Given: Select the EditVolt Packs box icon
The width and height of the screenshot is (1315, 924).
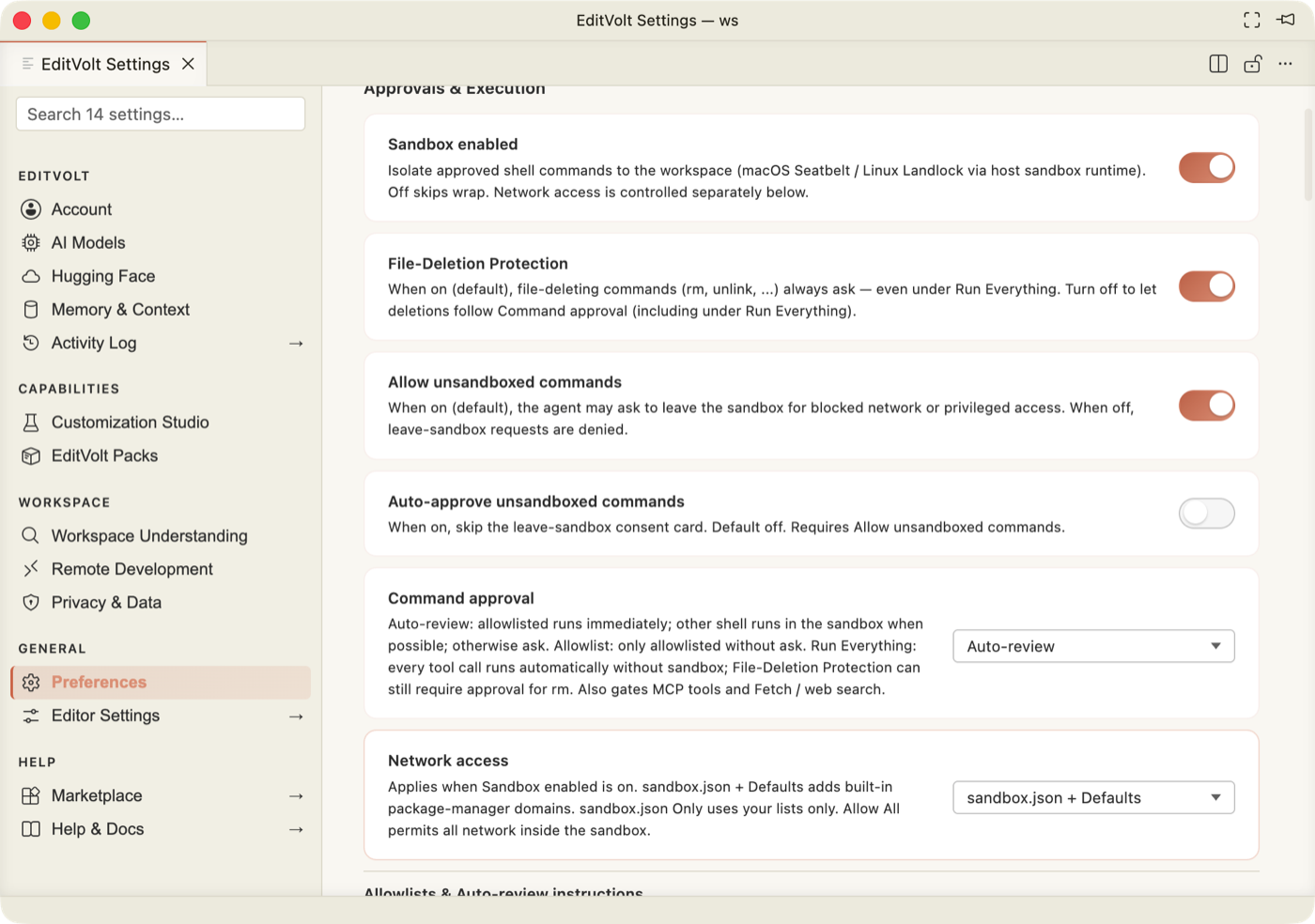Looking at the screenshot, I should pyautogui.click(x=31, y=455).
